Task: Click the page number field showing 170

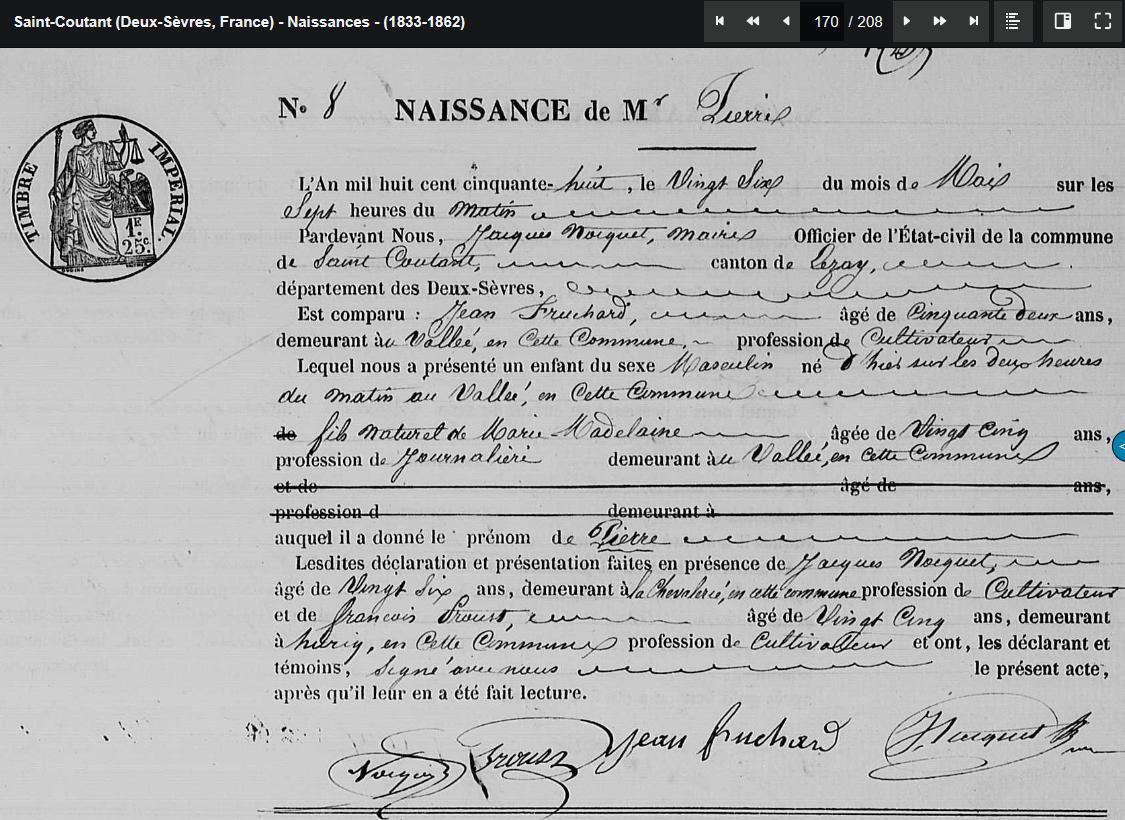Action: click(x=825, y=21)
